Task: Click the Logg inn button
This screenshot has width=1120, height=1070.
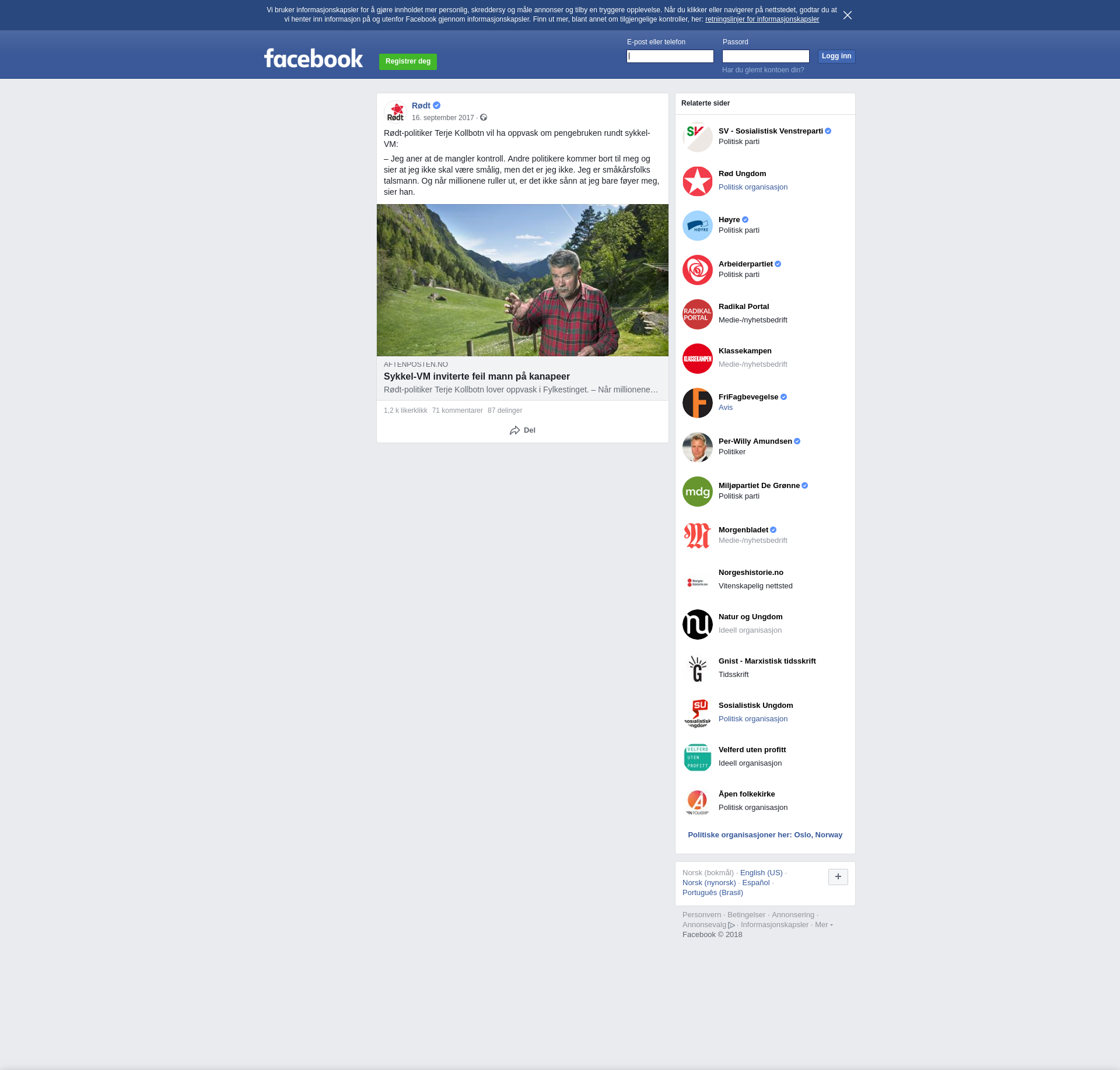Action: click(x=836, y=57)
